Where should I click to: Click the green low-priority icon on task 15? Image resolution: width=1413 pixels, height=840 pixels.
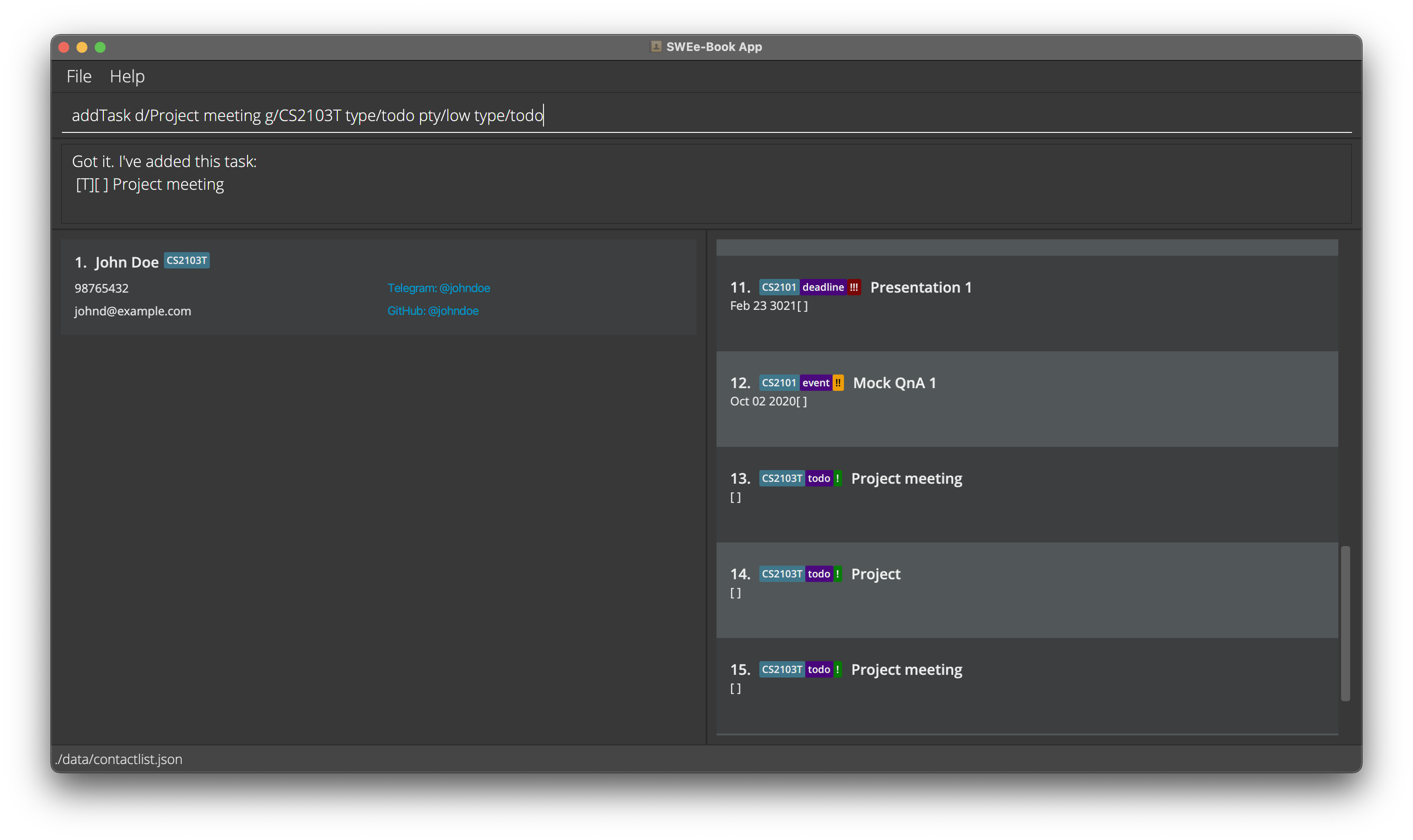(x=837, y=670)
